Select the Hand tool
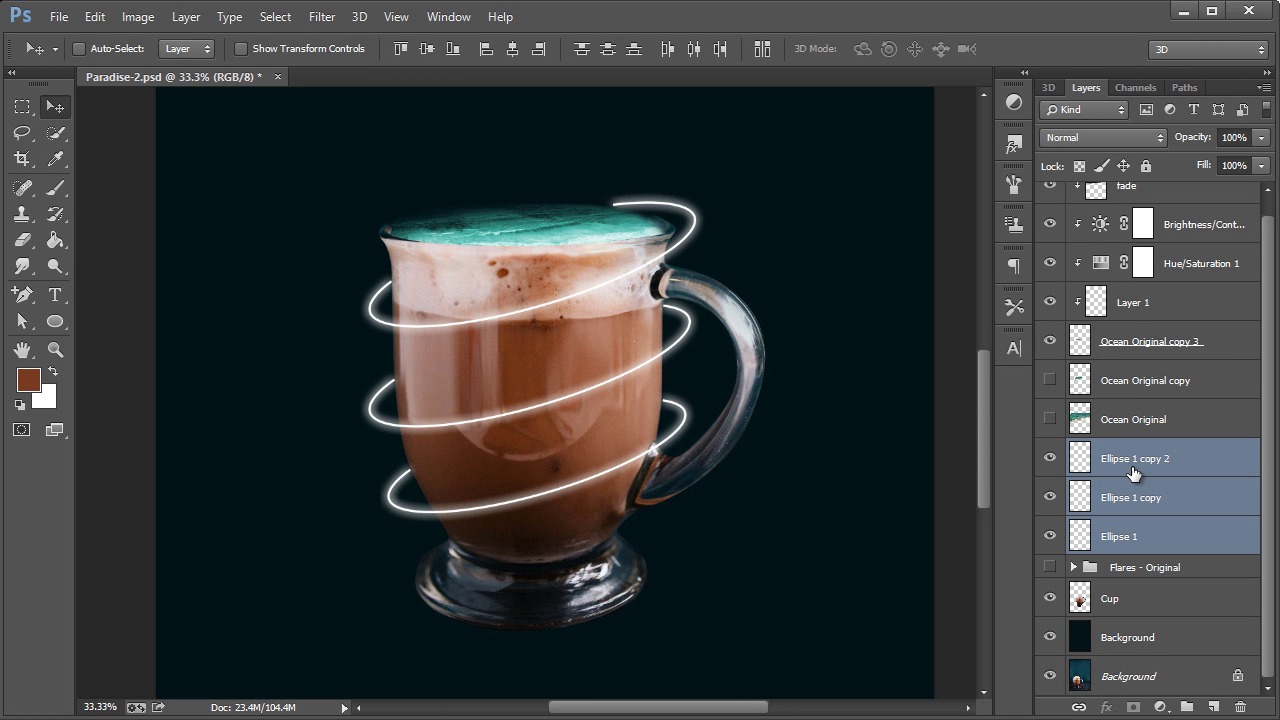1280x720 pixels. (22, 349)
